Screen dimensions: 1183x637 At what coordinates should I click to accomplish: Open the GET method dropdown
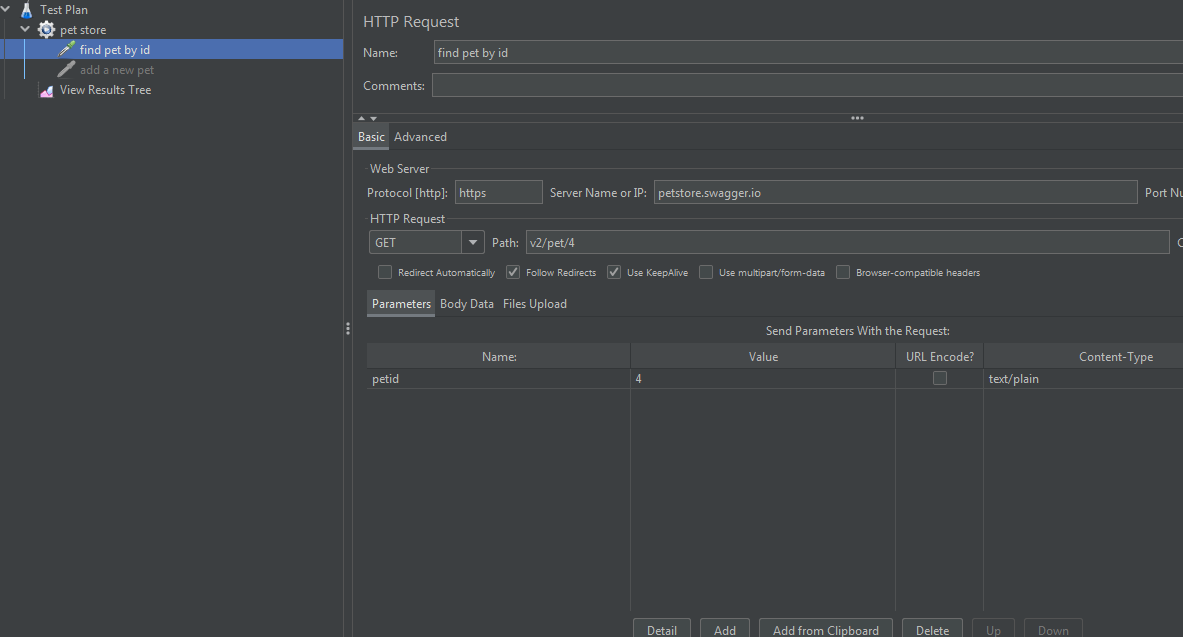472,242
